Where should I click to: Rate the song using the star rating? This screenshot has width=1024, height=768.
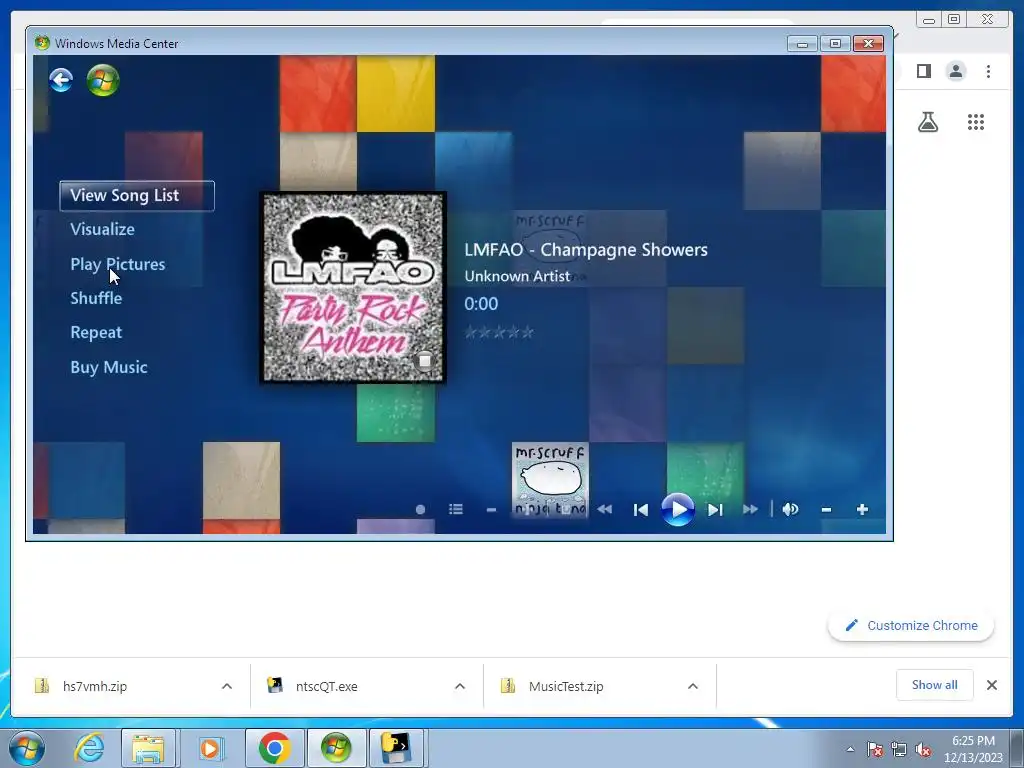(x=499, y=332)
